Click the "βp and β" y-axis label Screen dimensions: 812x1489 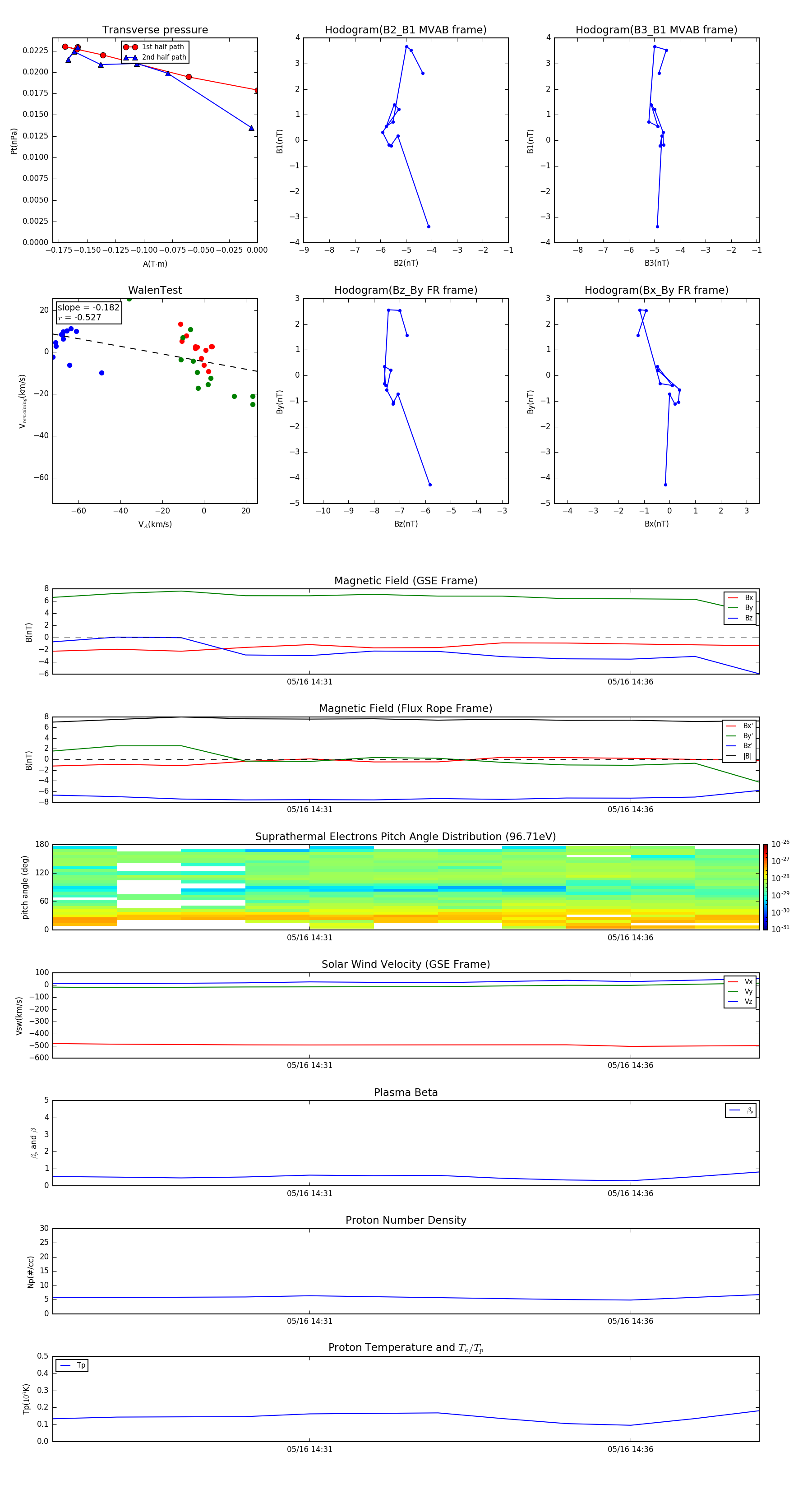(x=33, y=1143)
